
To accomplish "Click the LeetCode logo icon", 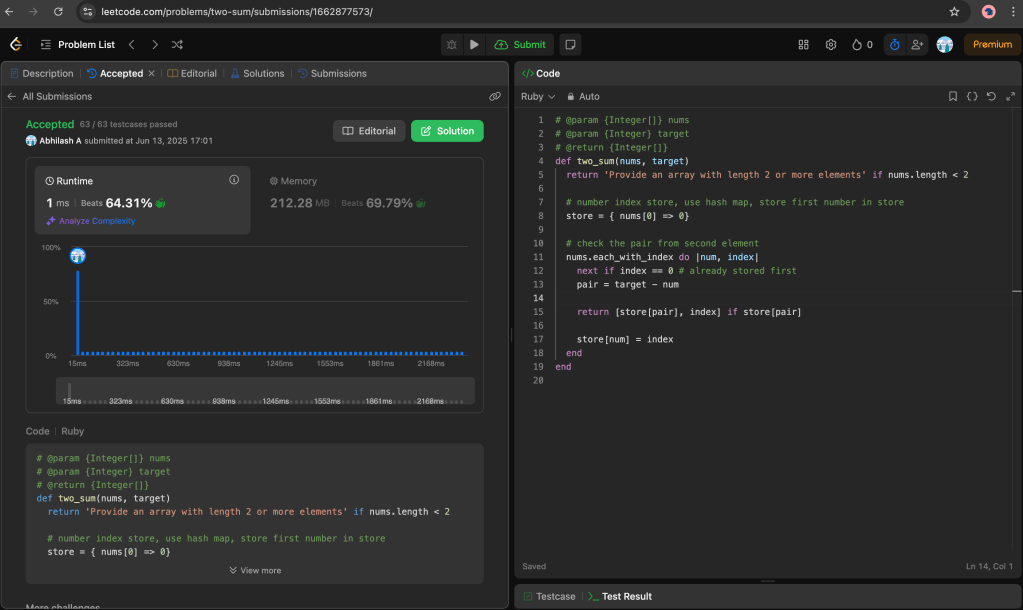I will point(16,44).
